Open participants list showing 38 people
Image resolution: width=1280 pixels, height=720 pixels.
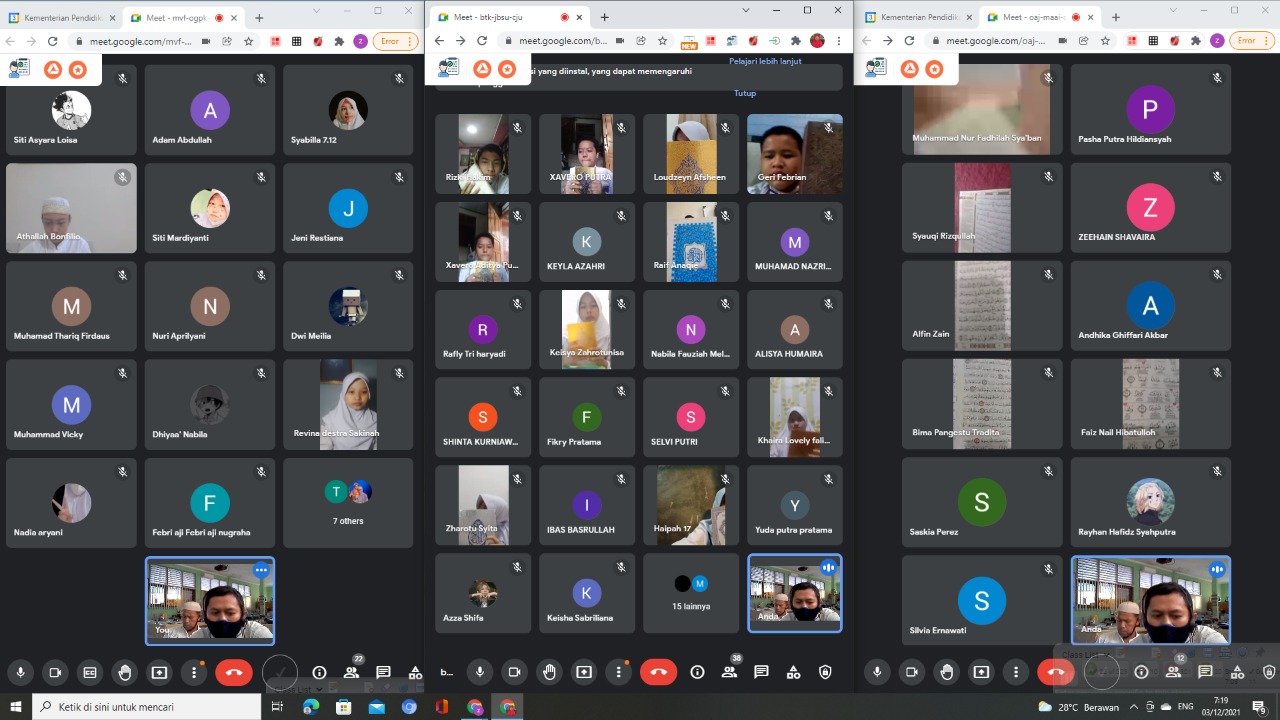729,673
